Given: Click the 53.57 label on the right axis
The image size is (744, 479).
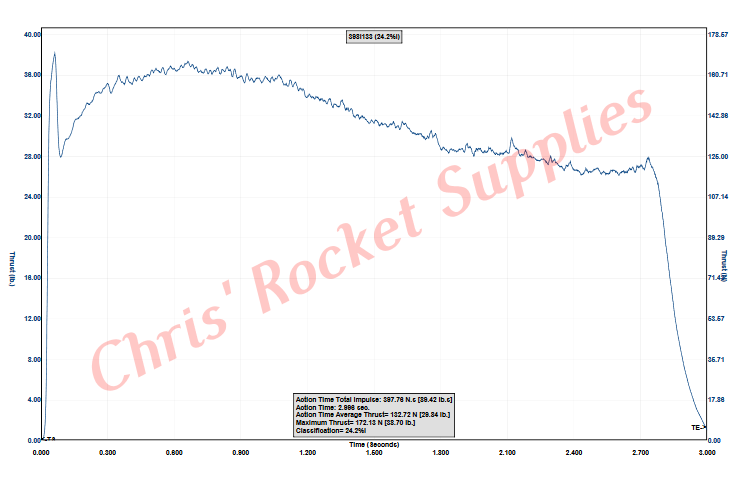Looking at the screenshot, I should pyautogui.click(x=718, y=319).
